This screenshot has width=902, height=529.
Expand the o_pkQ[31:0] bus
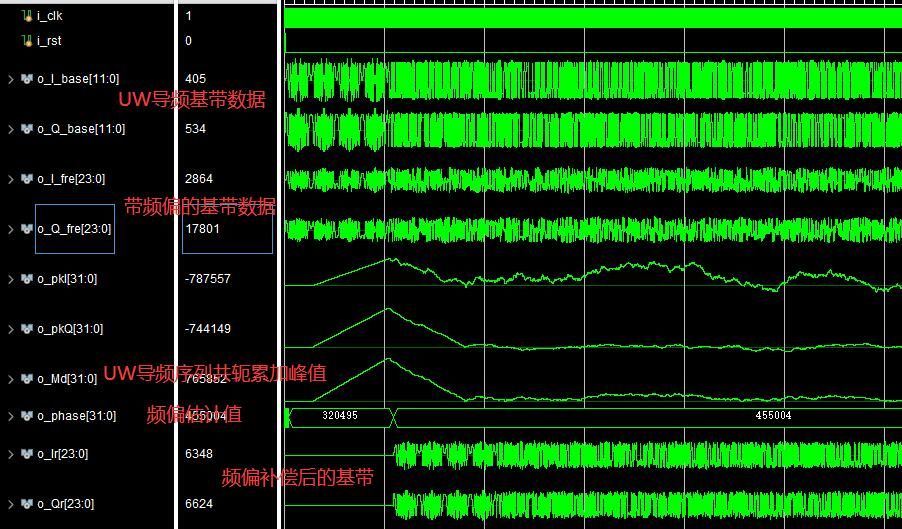pos(10,329)
